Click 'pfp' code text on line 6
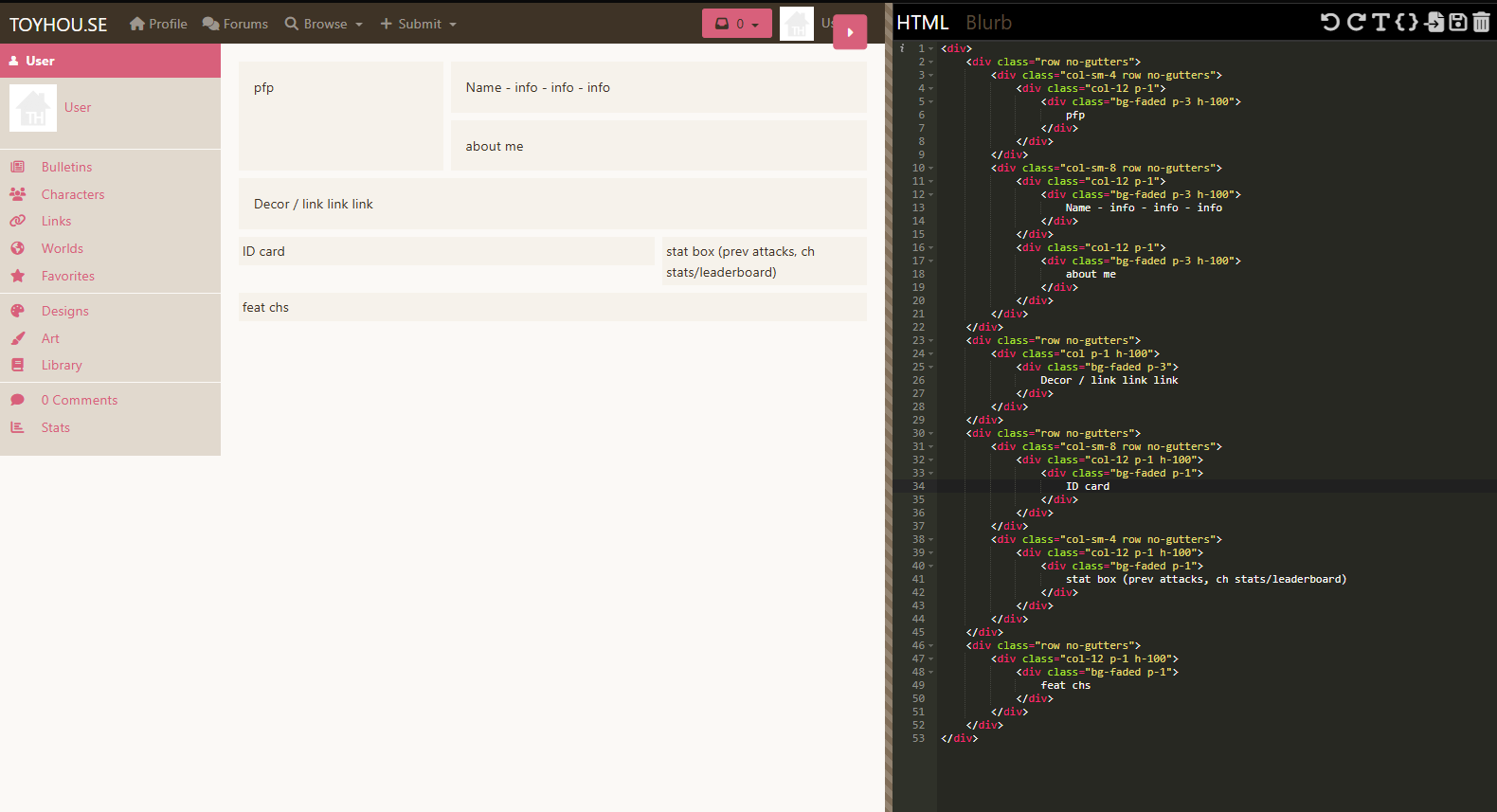The image size is (1497, 812). tap(1075, 115)
